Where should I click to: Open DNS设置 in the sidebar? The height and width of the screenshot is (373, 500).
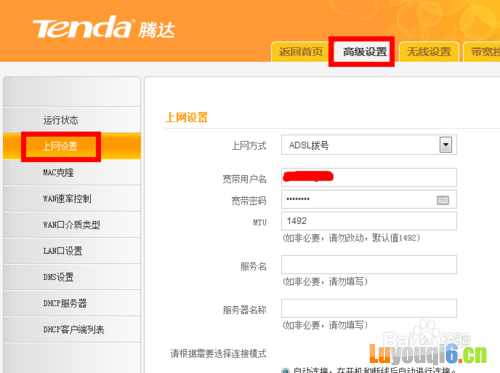click(x=72, y=277)
